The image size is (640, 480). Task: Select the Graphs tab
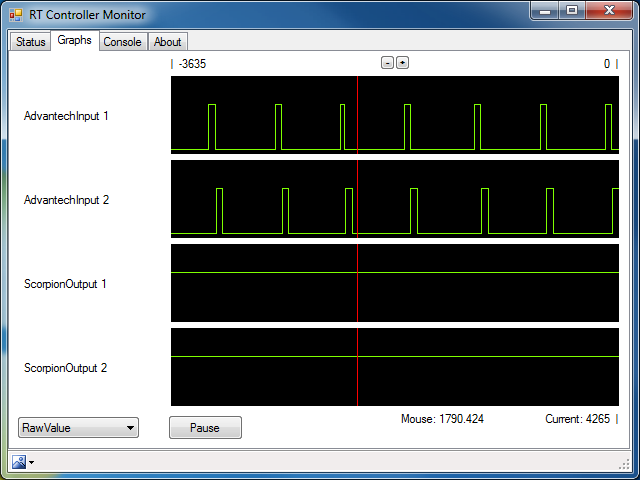(x=74, y=41)
